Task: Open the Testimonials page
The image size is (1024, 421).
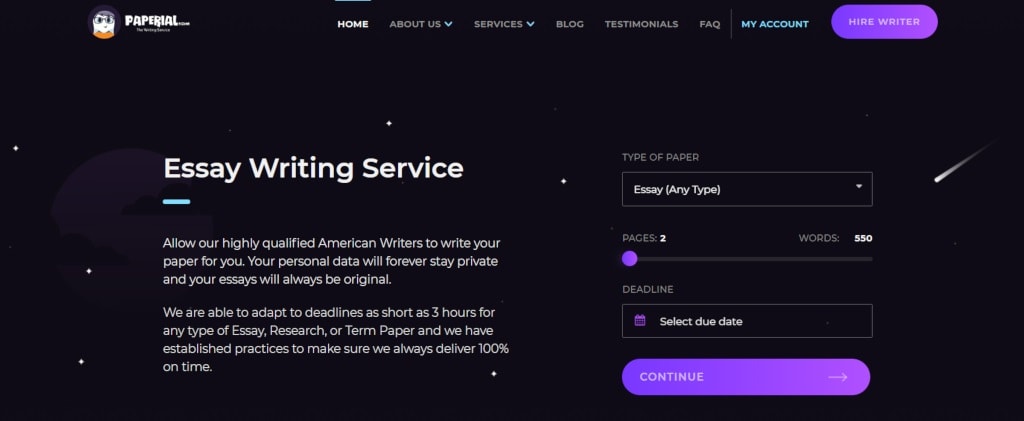Action: [x=641, y=24]
